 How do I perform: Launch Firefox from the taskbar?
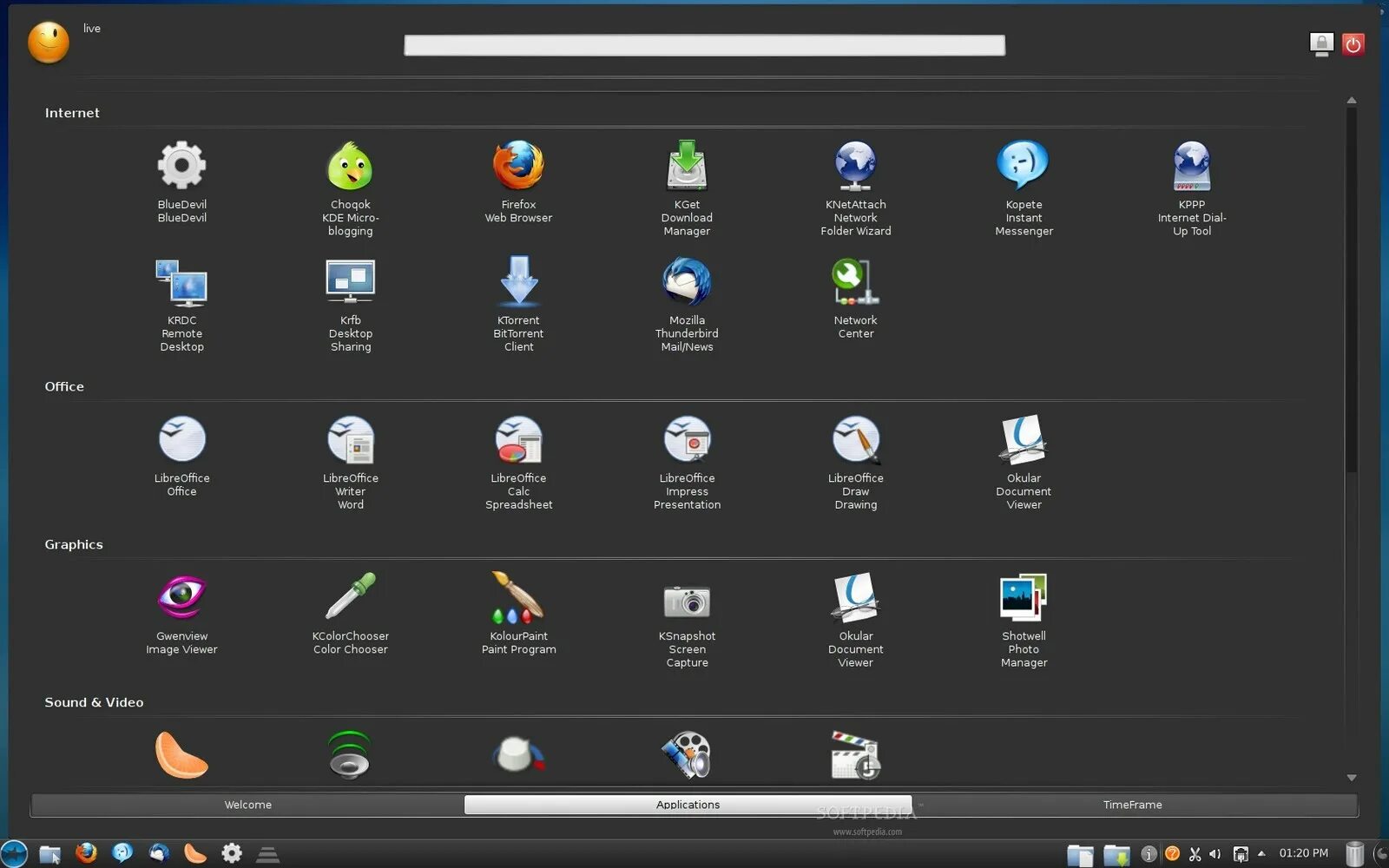[x=86, y=853]
